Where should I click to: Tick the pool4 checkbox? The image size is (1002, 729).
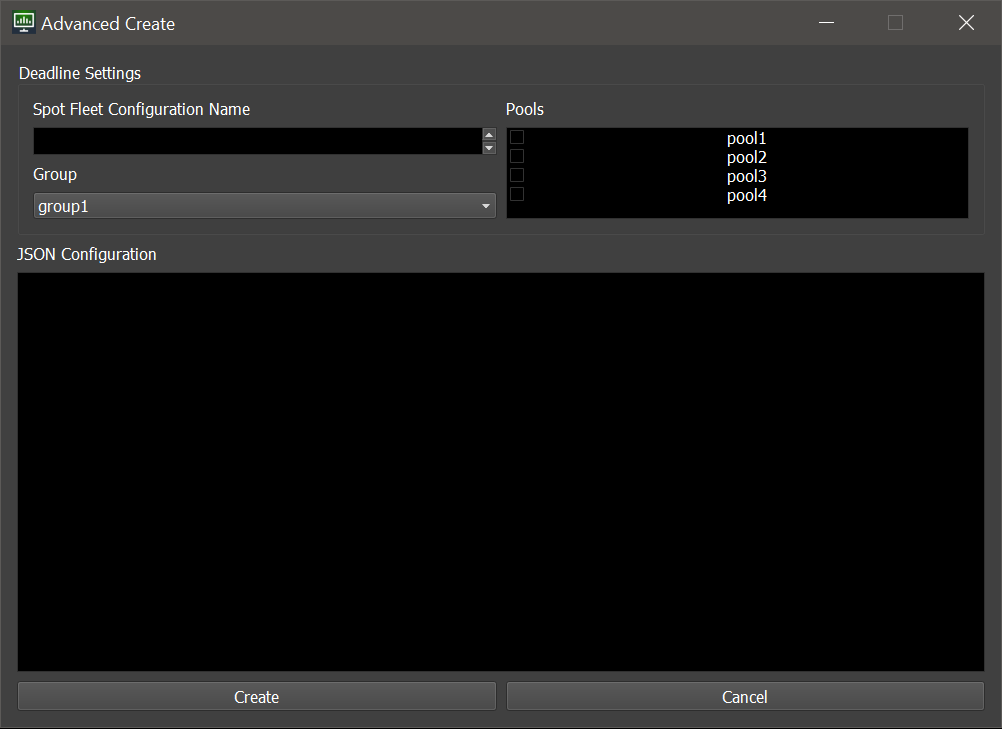point(517,194)
